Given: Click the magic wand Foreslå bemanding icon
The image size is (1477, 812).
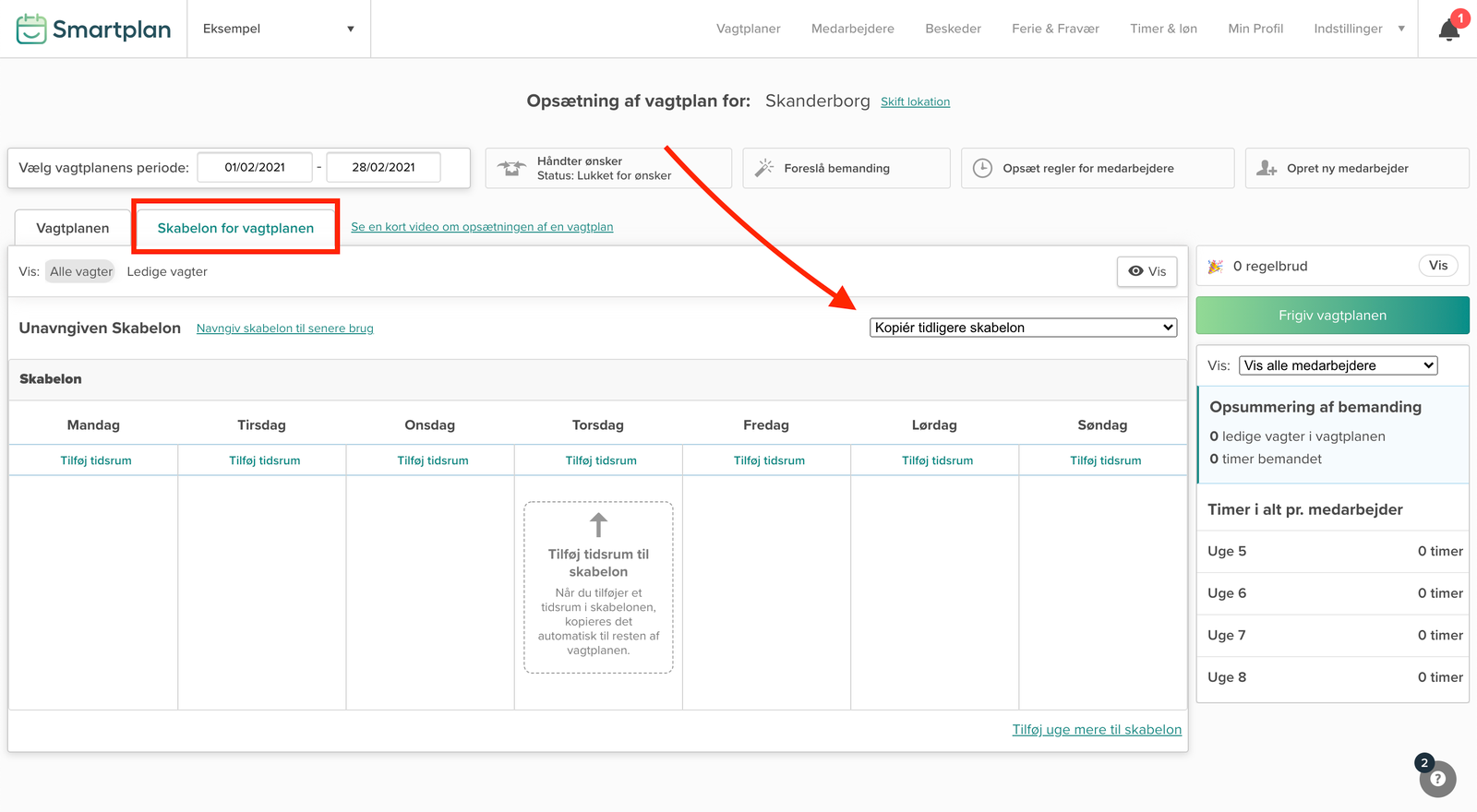Looking at the screenshot, I should [x=764, y=168].
